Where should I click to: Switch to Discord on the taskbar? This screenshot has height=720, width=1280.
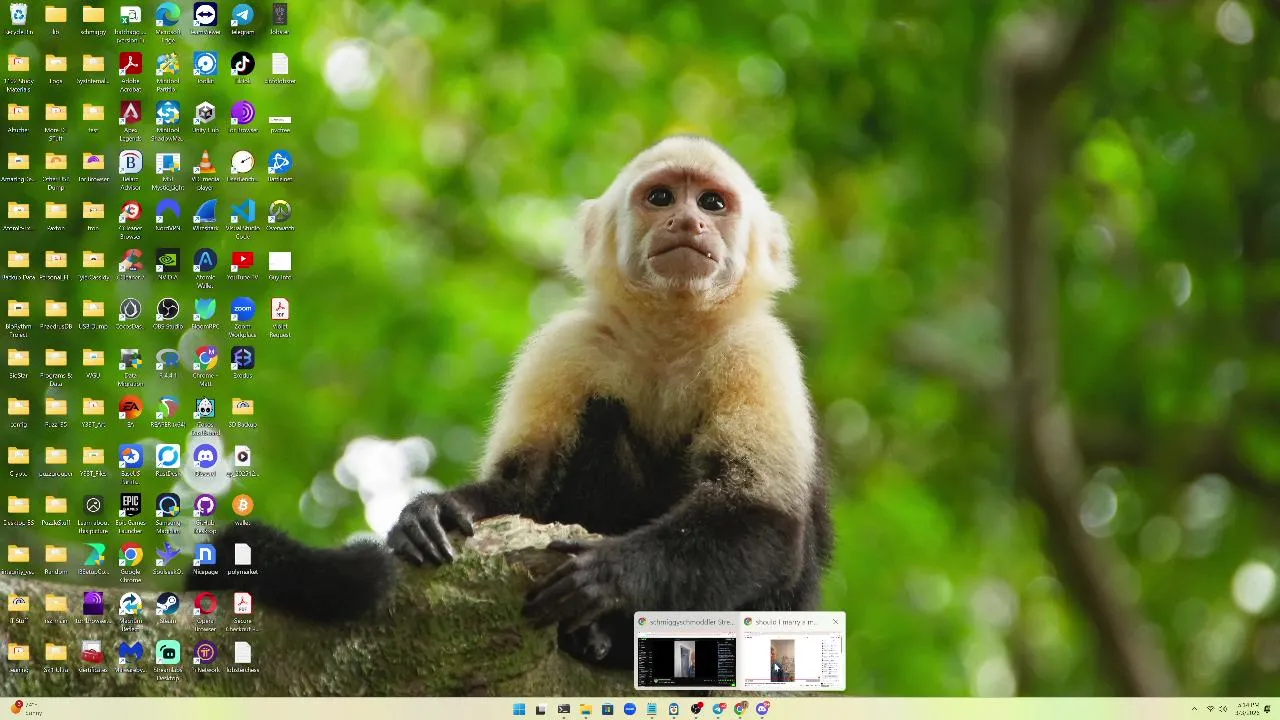pos(762,709)
